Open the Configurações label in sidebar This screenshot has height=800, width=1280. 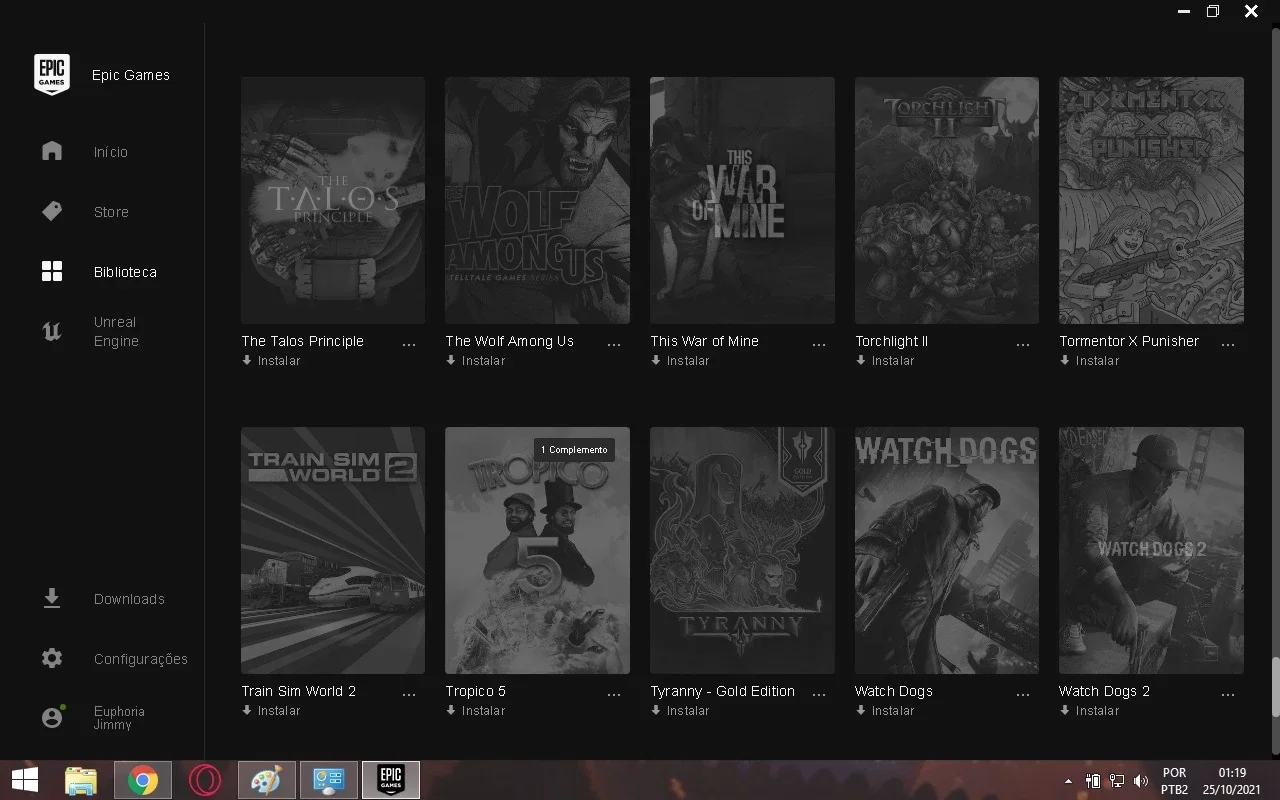pyautogui.click(x=141, y=659)
